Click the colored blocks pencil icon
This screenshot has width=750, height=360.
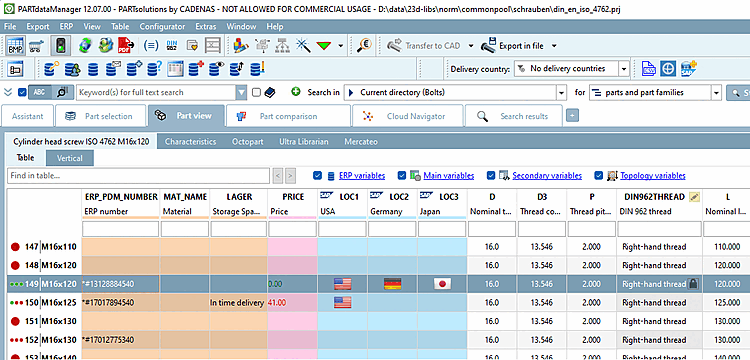click(242, 46)
